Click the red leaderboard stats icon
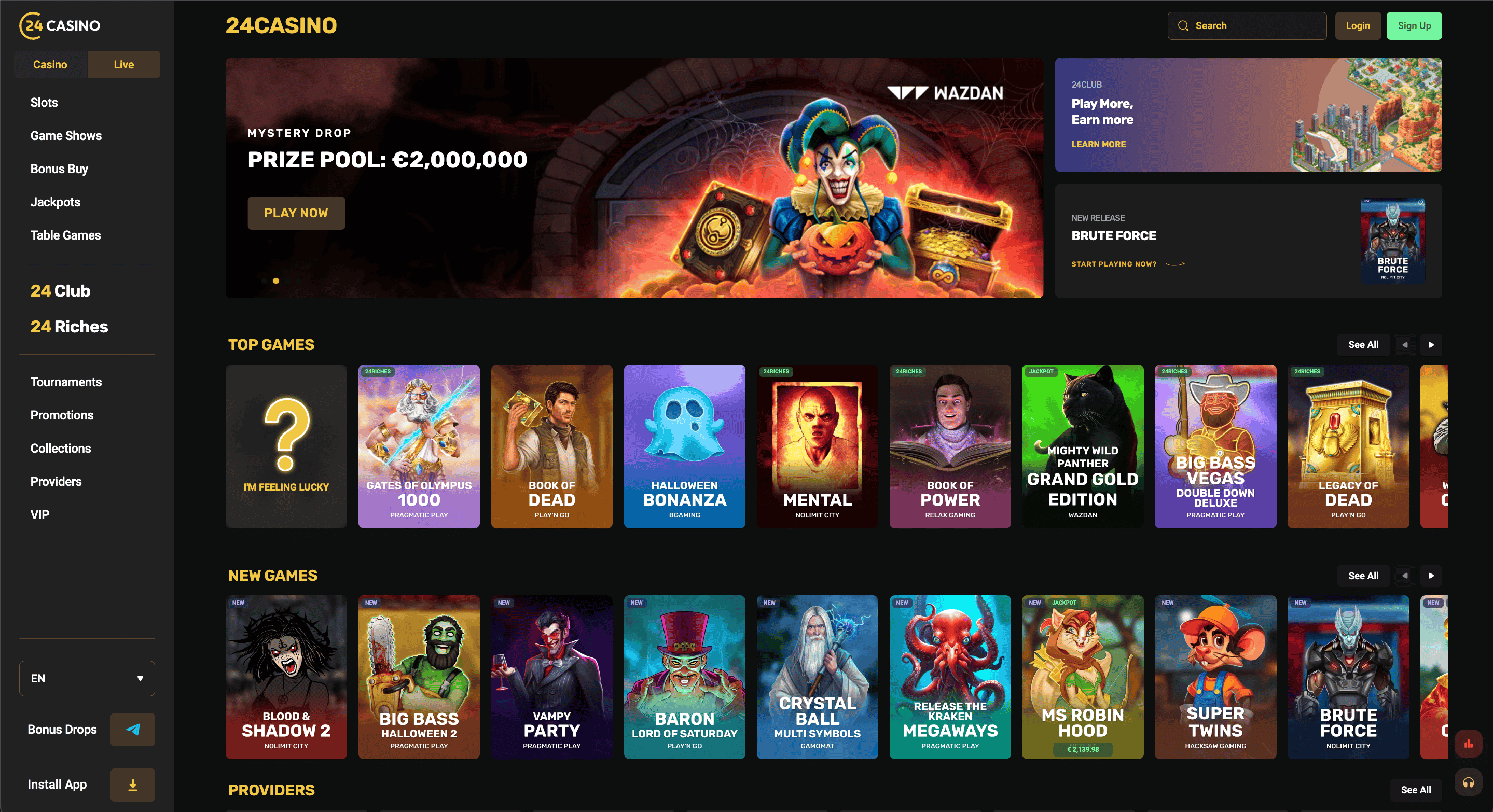Image resolution: width=1493 pixels, height=812 pixels. [1468, 744]
